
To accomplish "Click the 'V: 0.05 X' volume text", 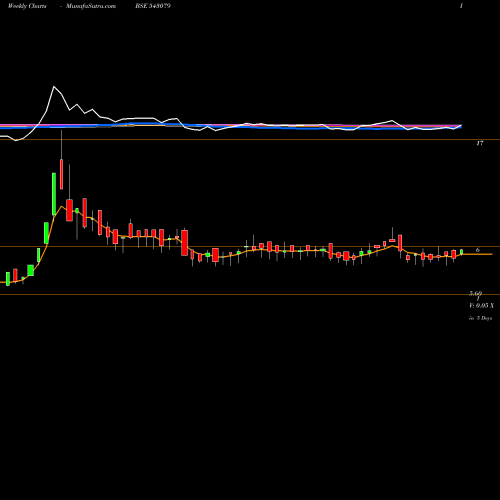I will coord(481,306).
